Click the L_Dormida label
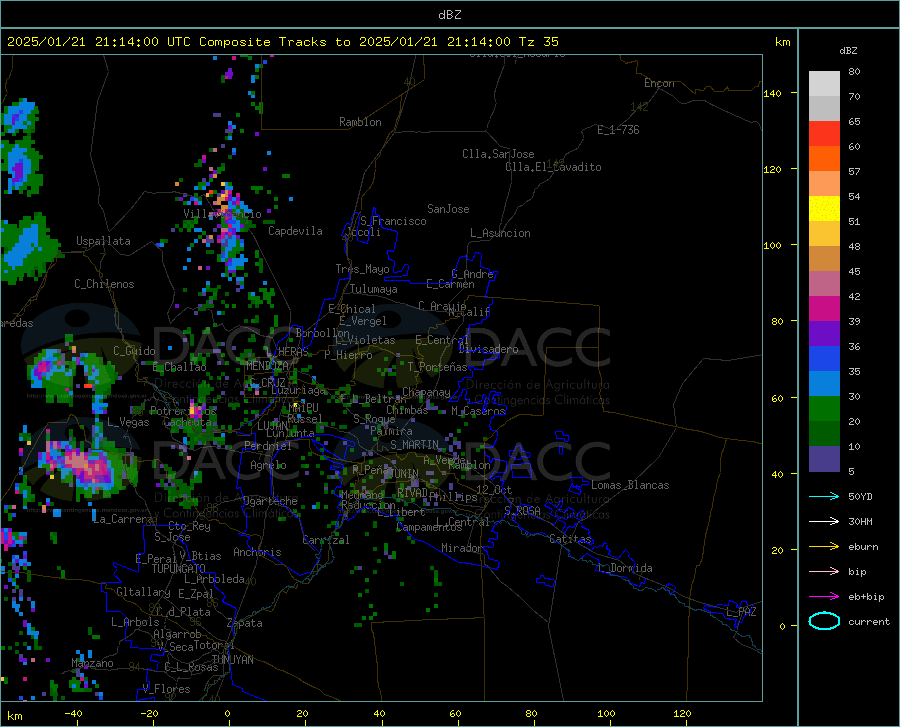Screen dimensions: 900x727 [625, 568]
